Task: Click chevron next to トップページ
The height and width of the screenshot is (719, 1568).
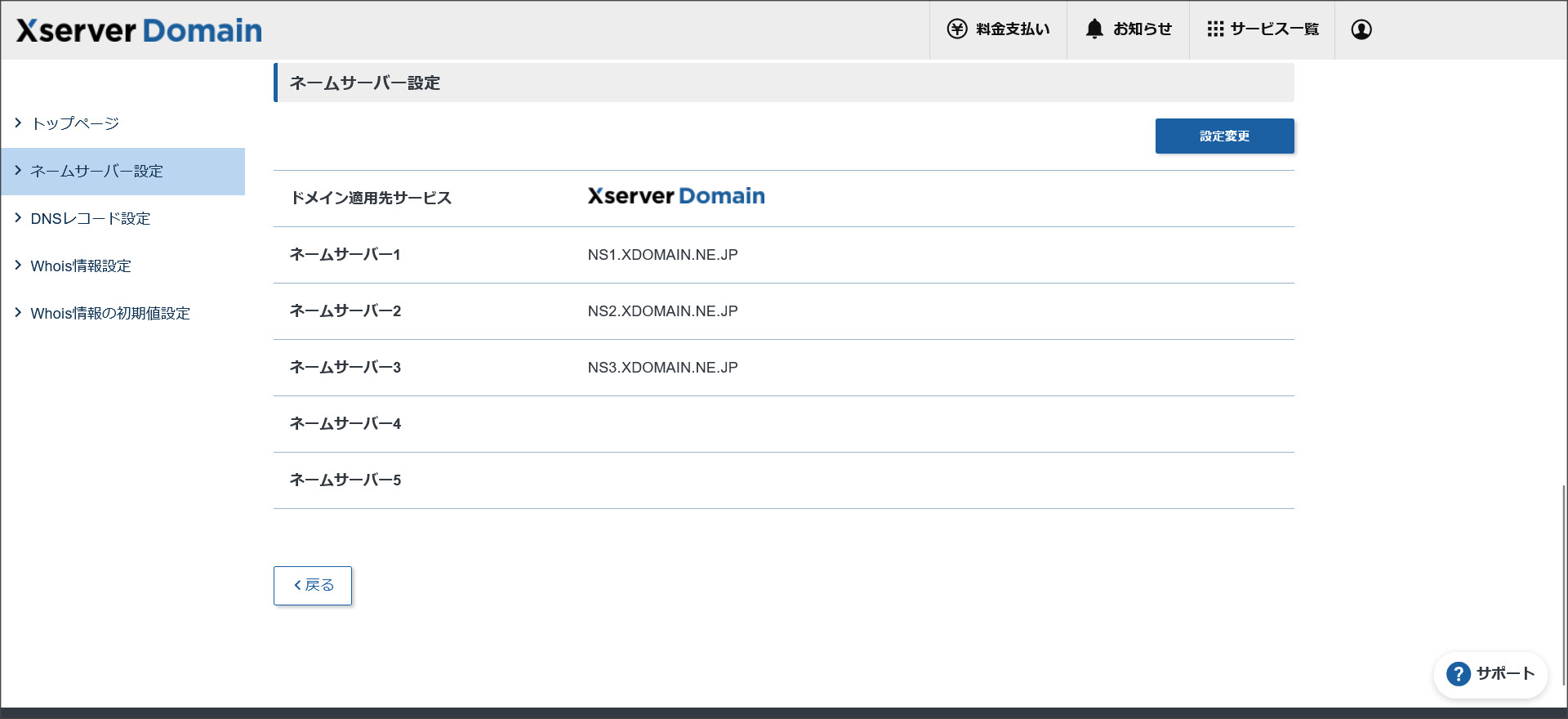Action: coord(18,123)
